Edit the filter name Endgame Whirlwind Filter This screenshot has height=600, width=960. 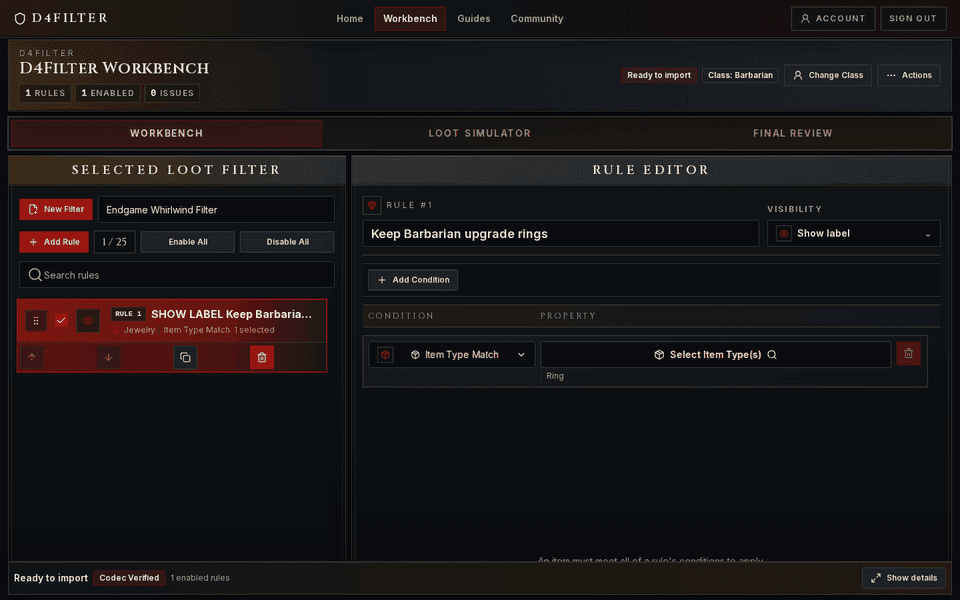pyautogui.click(x=216, y=209)
